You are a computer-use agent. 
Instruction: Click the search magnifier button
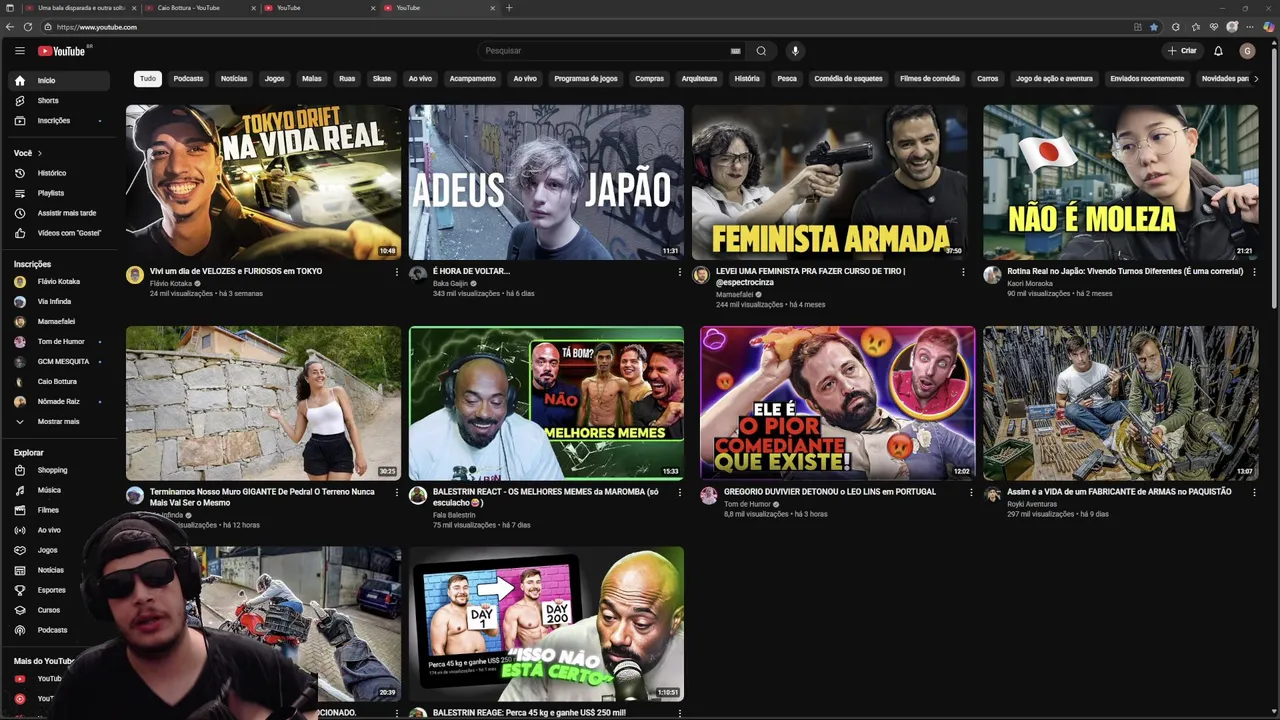point(761,51)
